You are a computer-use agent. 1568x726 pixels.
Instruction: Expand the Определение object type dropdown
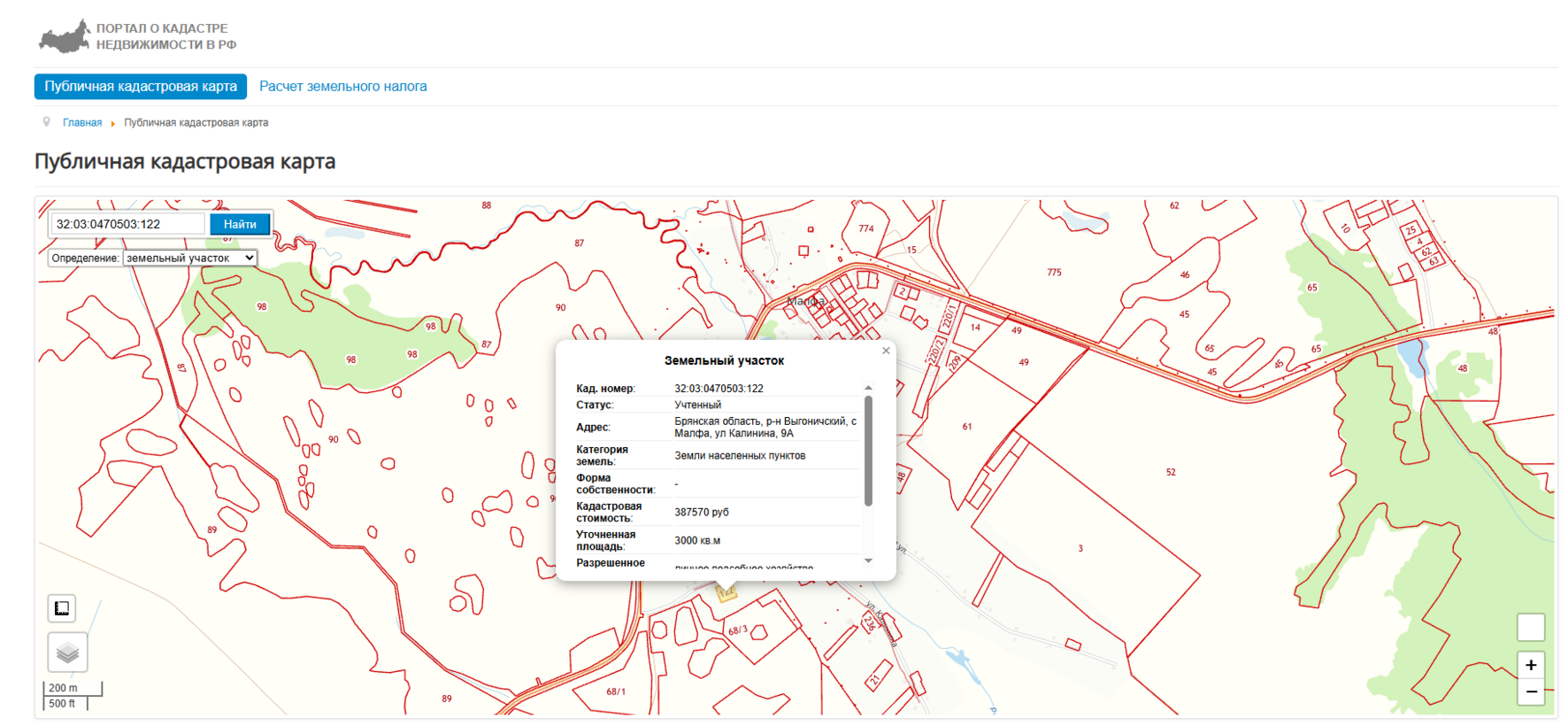coord(189,259)
